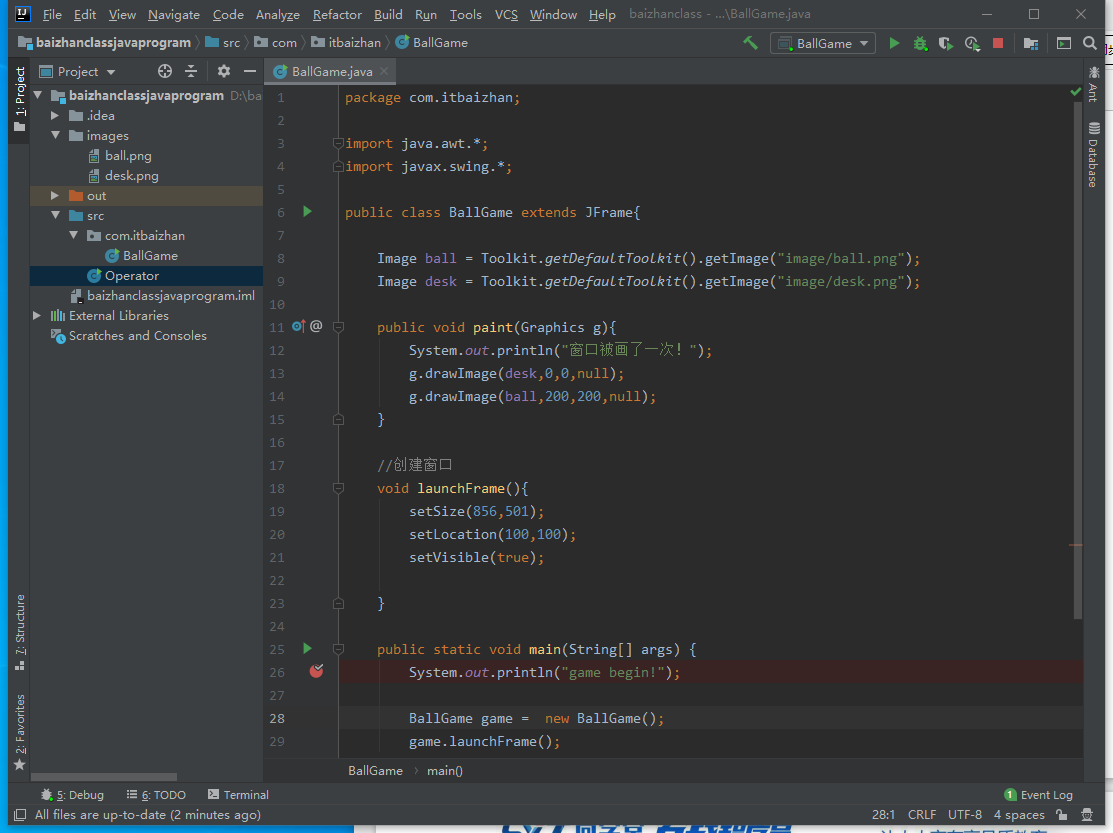Open the Debug tool window
This screenshot has width=1113, height=833.
(x=72, y=795)
